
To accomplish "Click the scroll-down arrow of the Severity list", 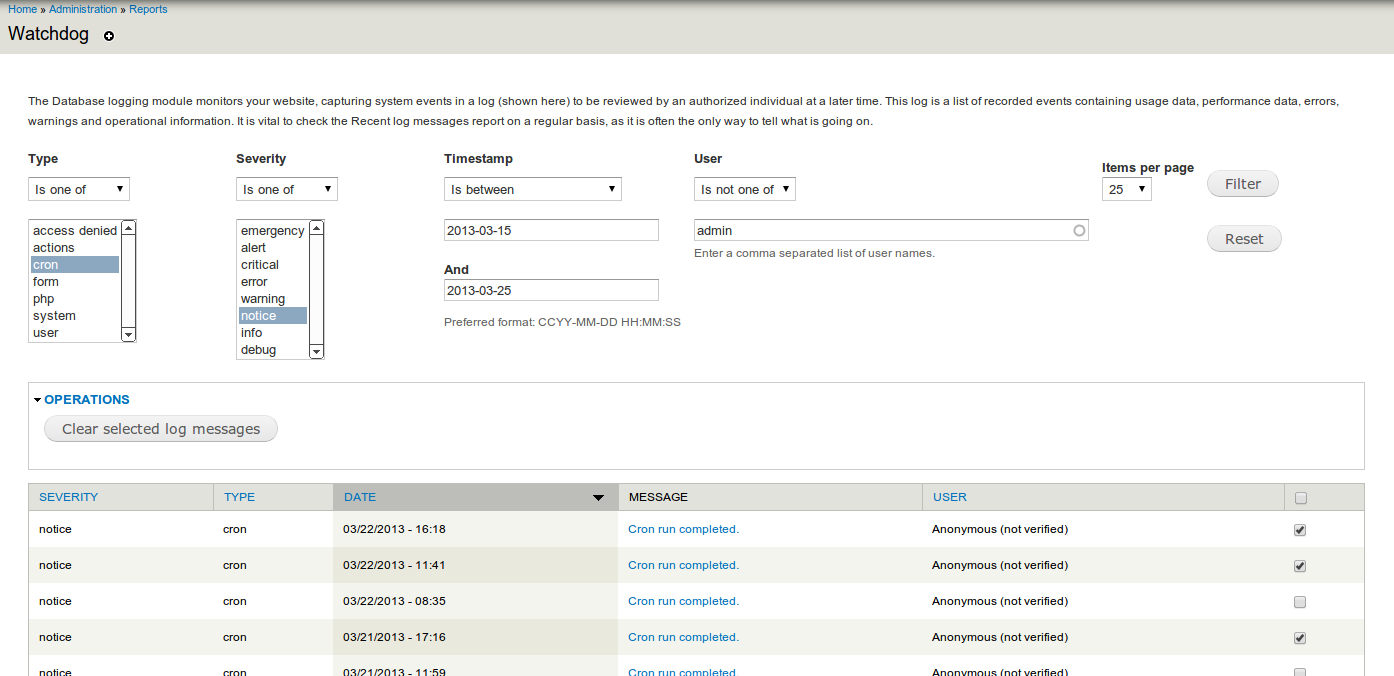I will click(316, 352).
